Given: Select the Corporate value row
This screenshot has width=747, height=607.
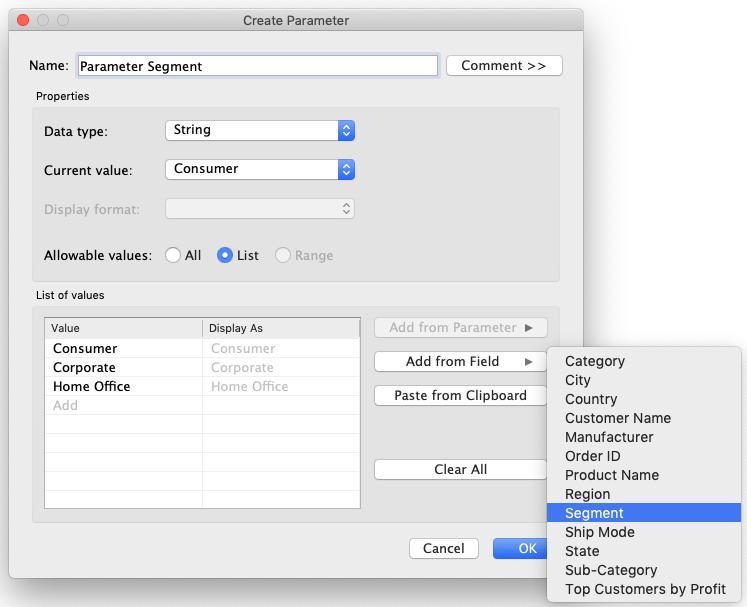Looking at the screenshot, I should (85, 367).
